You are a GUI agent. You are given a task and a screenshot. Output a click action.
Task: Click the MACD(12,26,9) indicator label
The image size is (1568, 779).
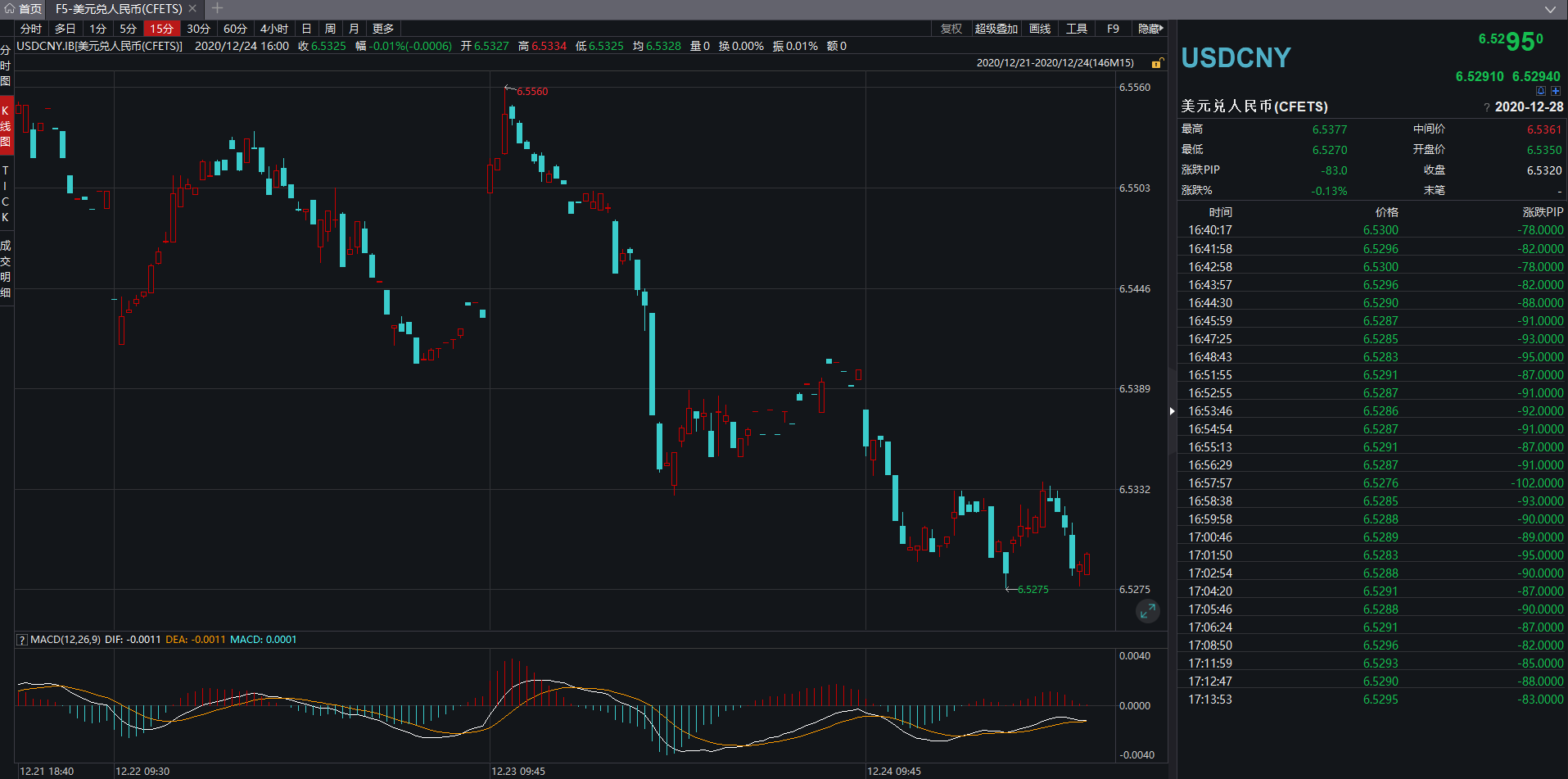66,640
